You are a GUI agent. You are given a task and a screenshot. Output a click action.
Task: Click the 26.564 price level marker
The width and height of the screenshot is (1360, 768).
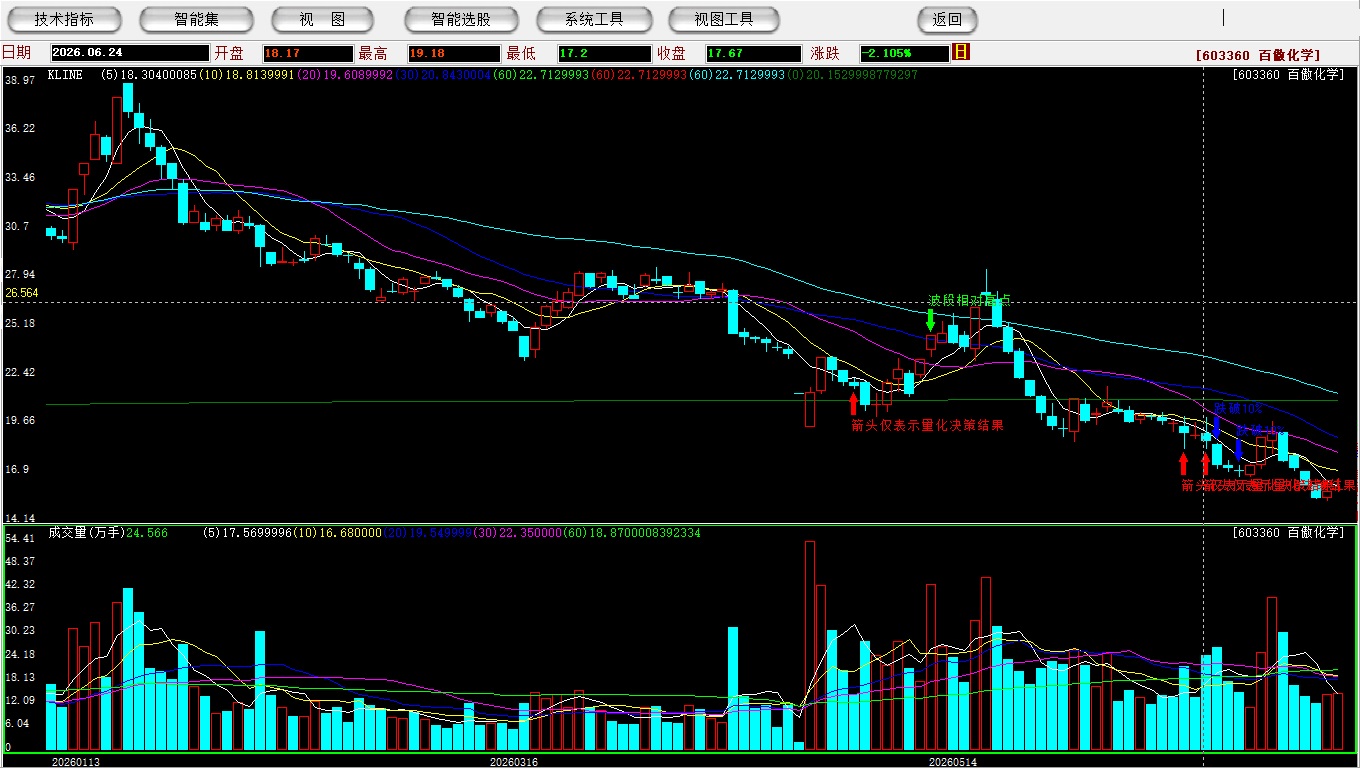click(x=21, y=293)
